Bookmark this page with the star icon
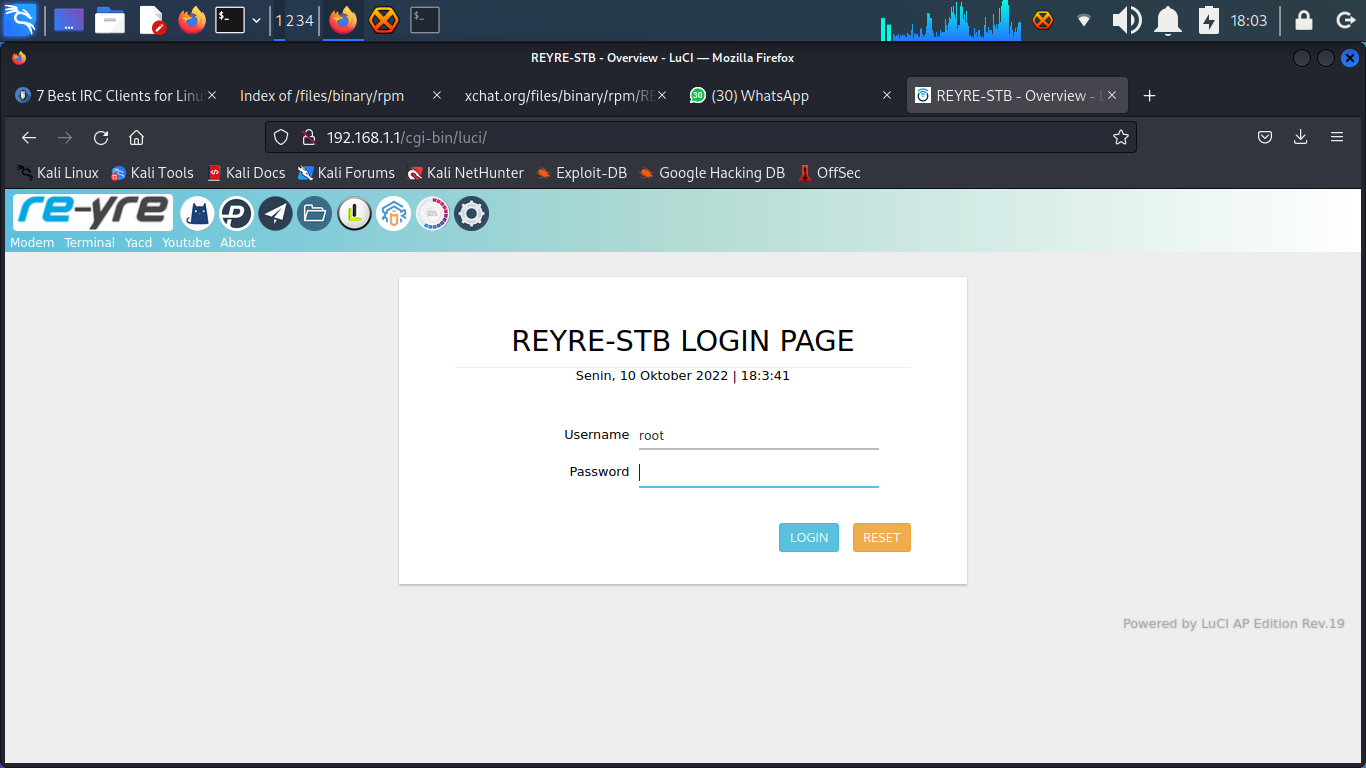This screenshot has width=1366, height=768. (1120, 137)
